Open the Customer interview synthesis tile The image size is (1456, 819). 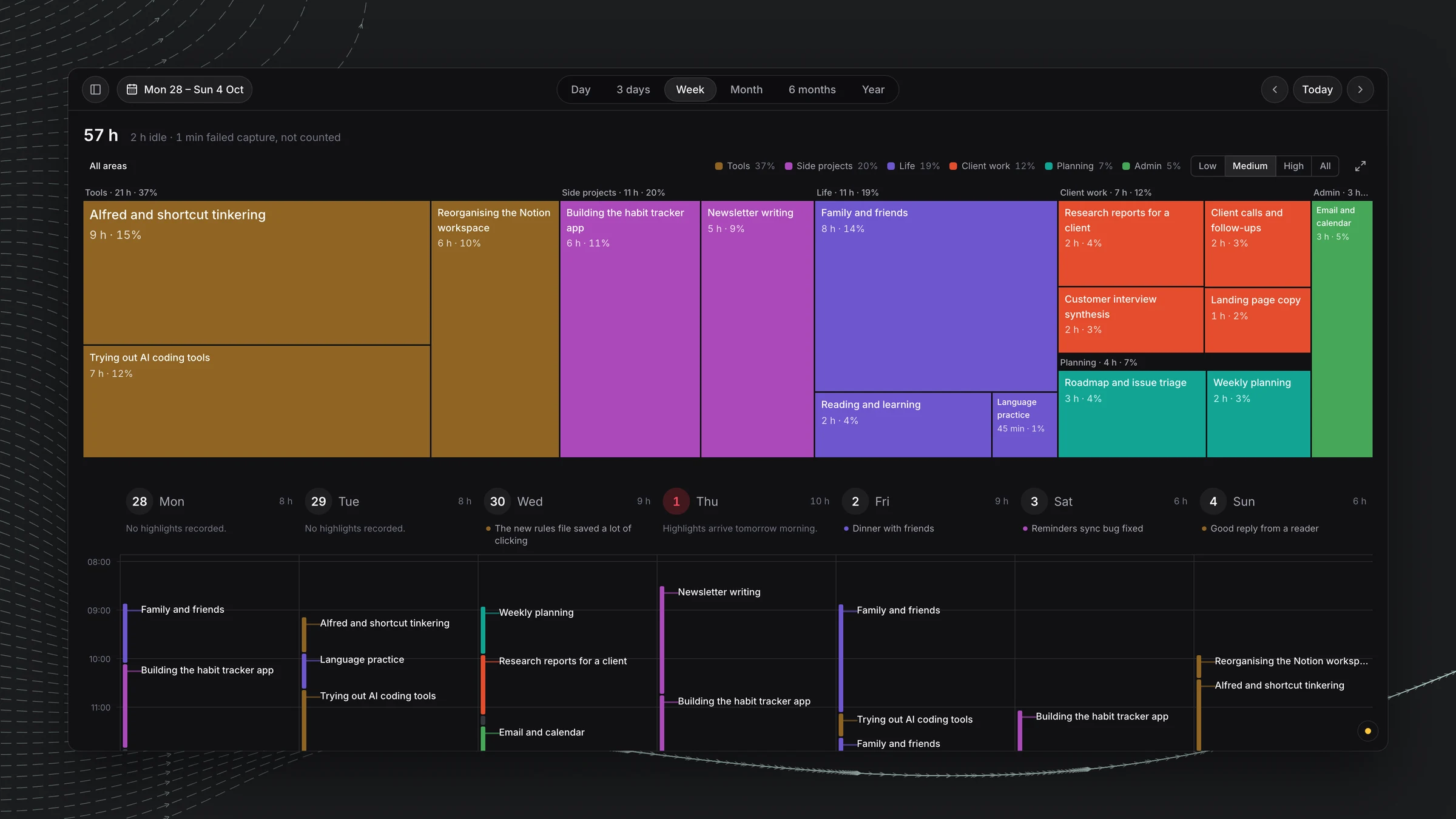click(1131, 320)
